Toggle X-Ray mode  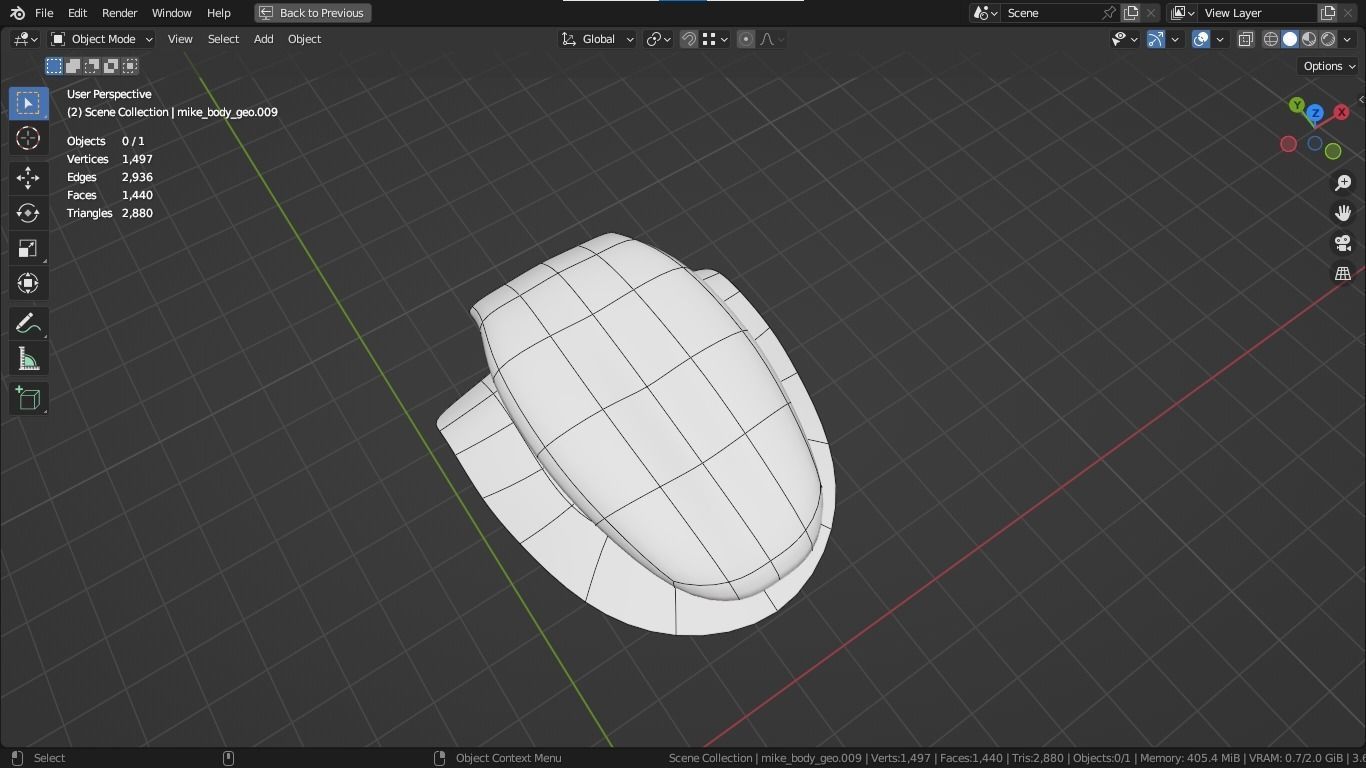point(1246,39)
